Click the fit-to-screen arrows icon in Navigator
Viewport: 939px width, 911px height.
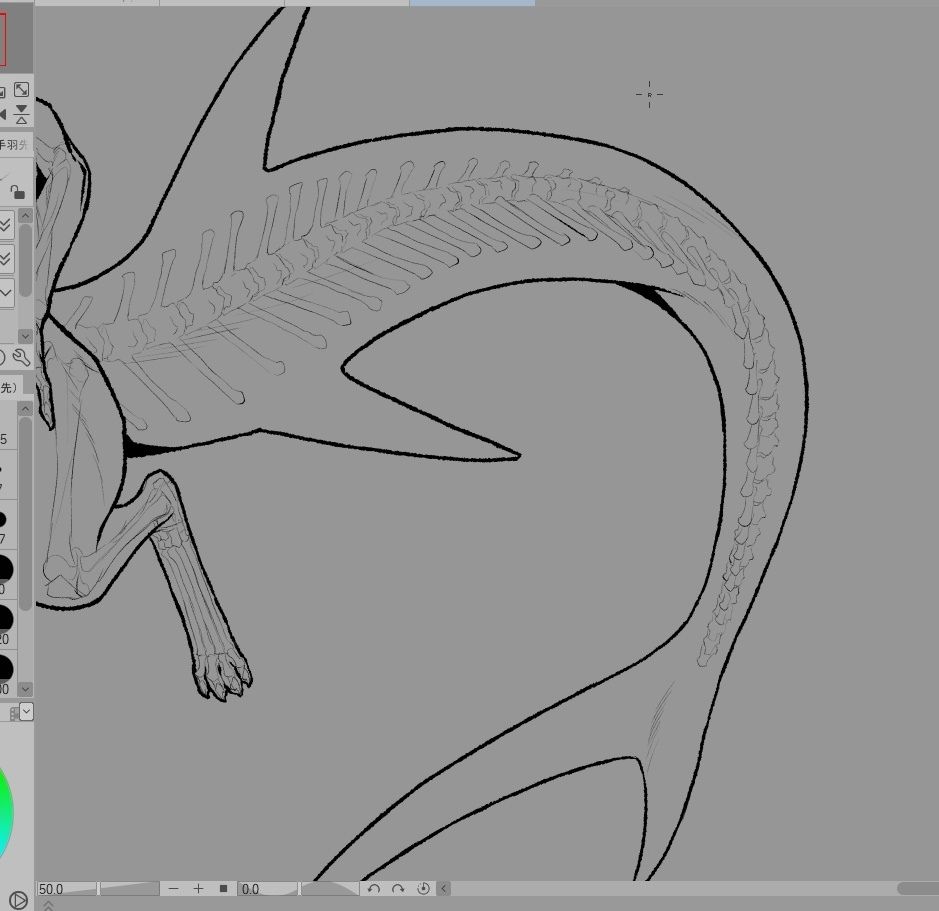(22, 90)
